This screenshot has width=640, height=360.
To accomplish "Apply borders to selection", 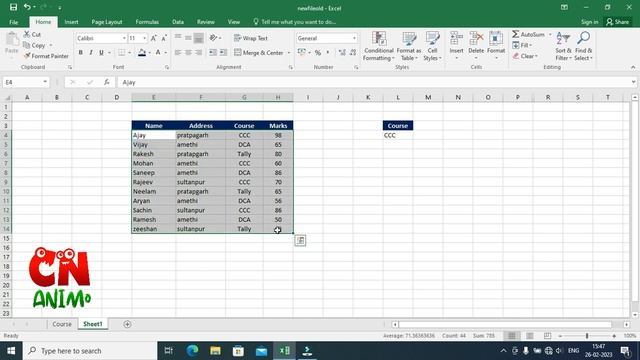I will [x=122, y=53].
